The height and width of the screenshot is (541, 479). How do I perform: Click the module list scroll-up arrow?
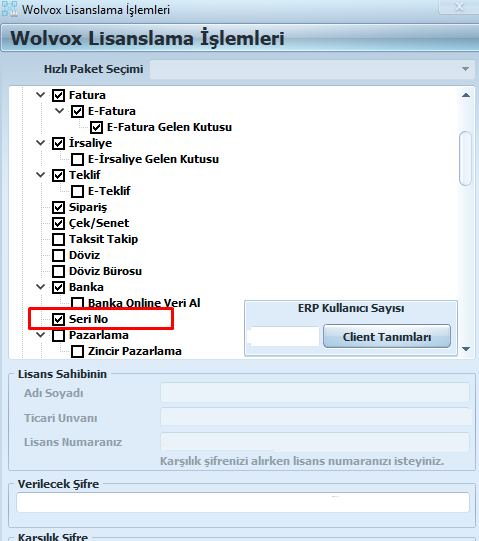[466, 95]
